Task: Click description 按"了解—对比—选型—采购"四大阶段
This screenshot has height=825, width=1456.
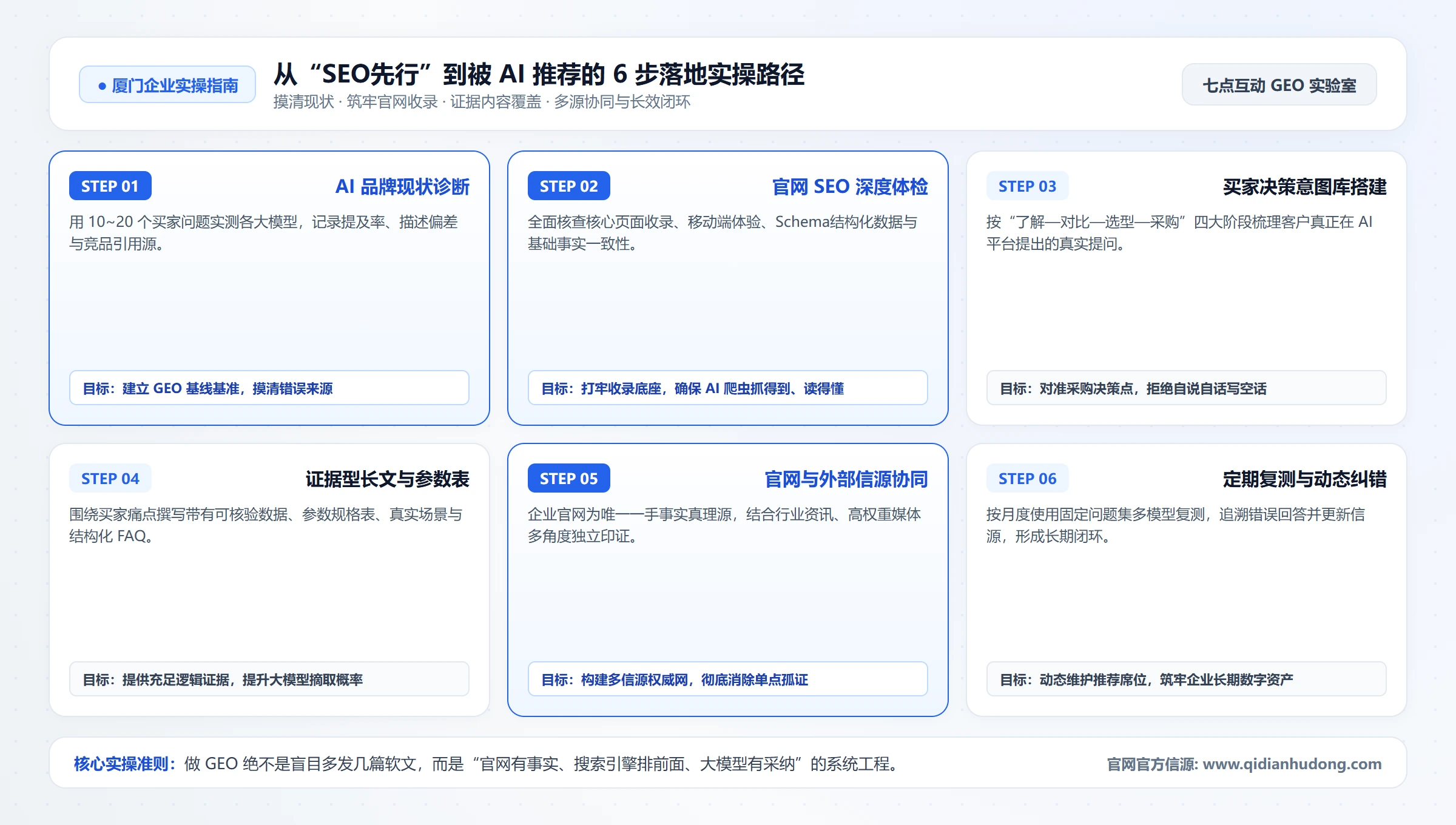Action: pos(1179,233)
